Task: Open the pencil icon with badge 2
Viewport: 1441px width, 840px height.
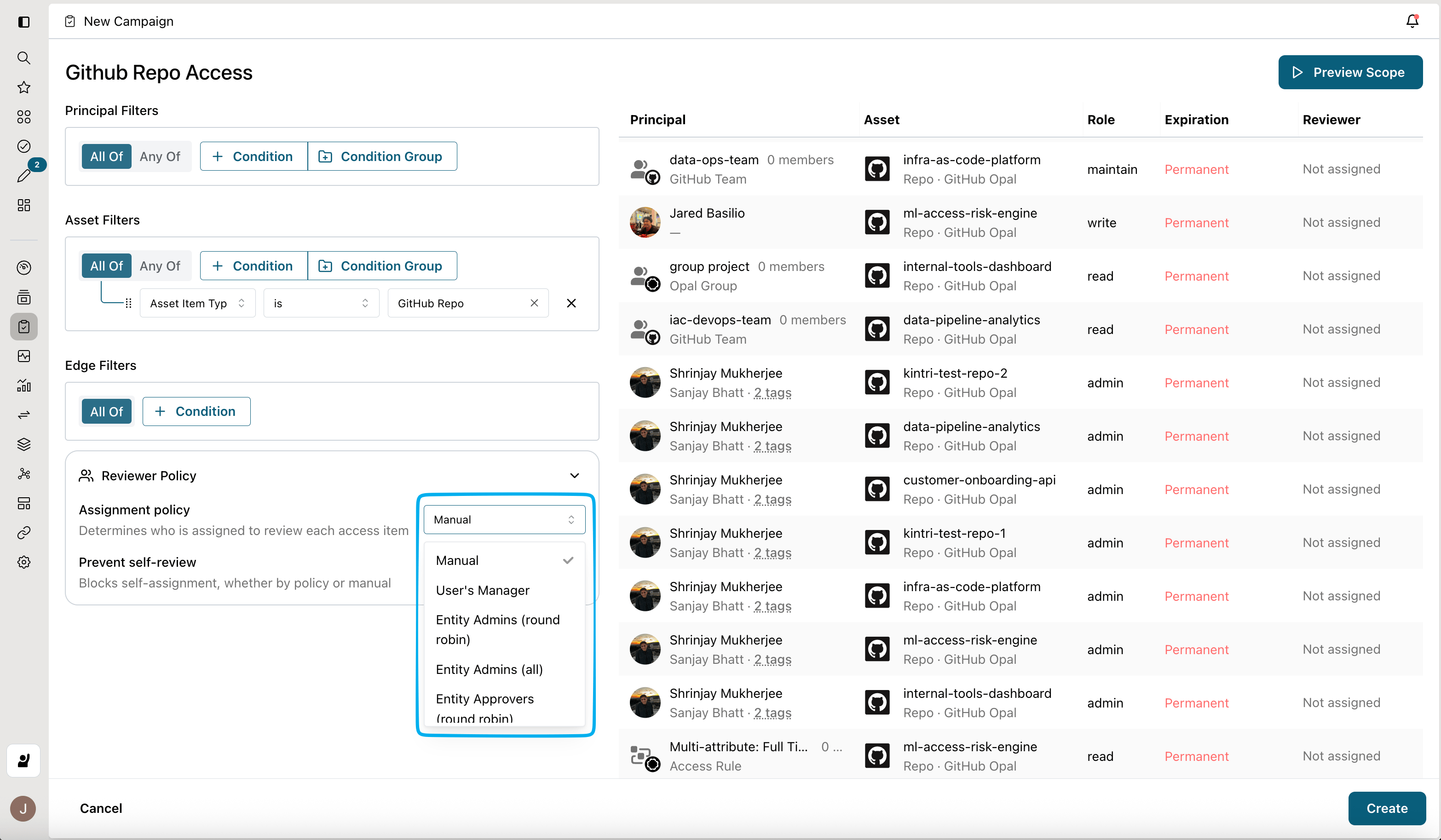Action: coord(23,176)
